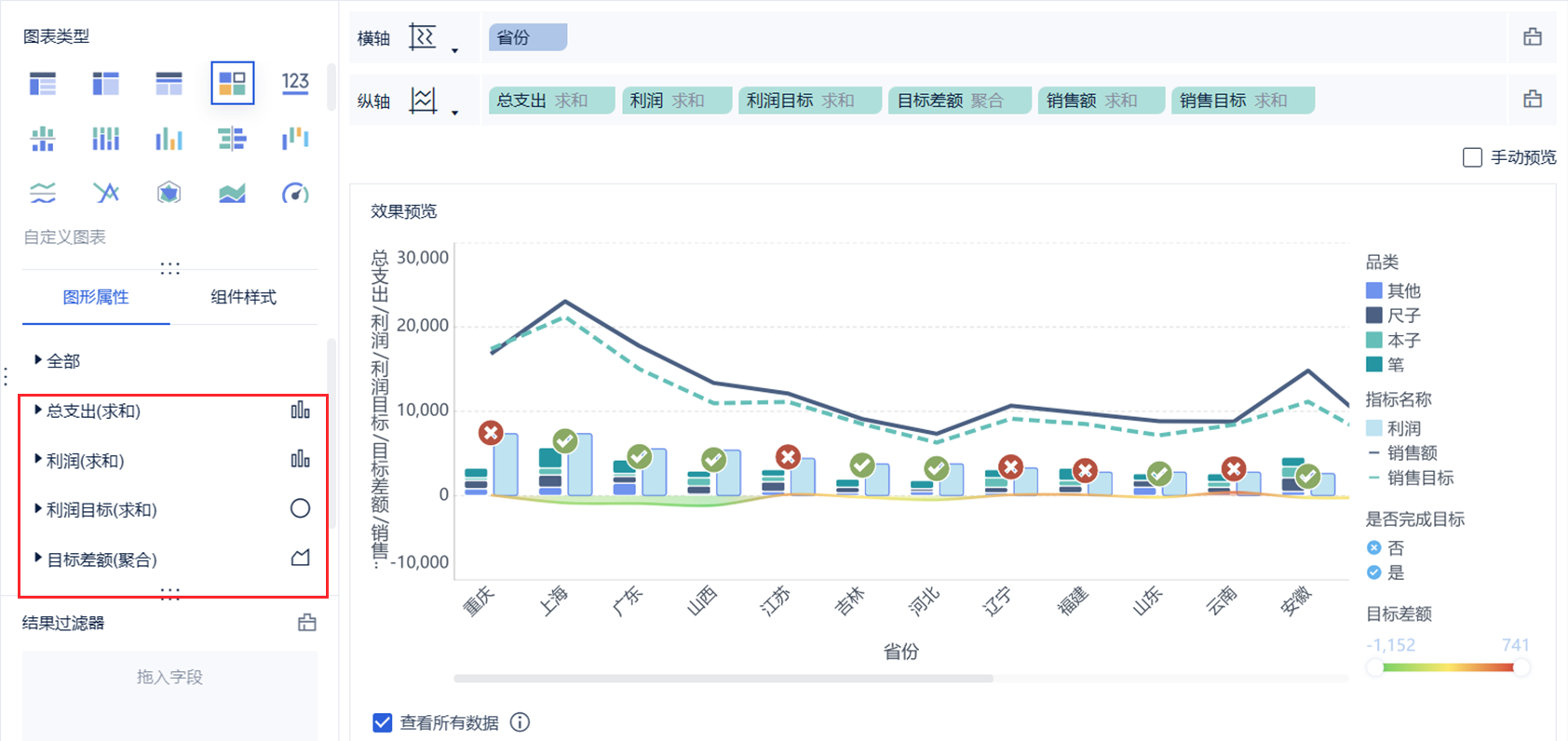Choose the stacked column chart icon

[105, 139]
